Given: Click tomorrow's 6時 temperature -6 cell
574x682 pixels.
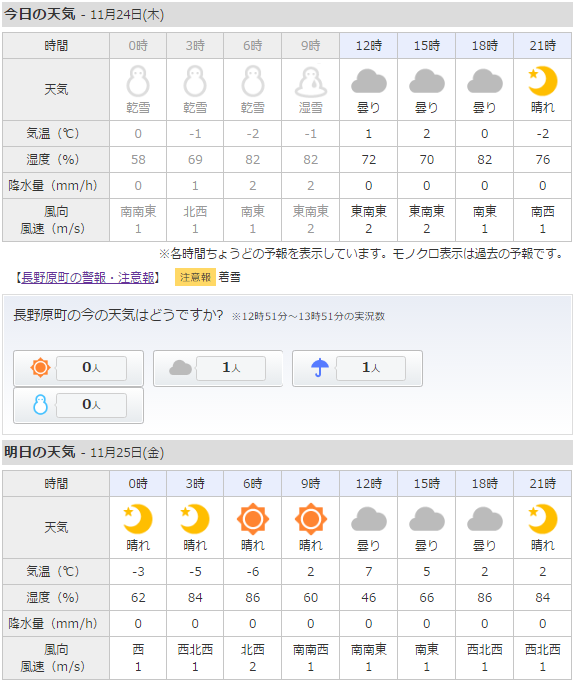Looking at the screenshot, I should pyautogui.click(x=253, y=572).
